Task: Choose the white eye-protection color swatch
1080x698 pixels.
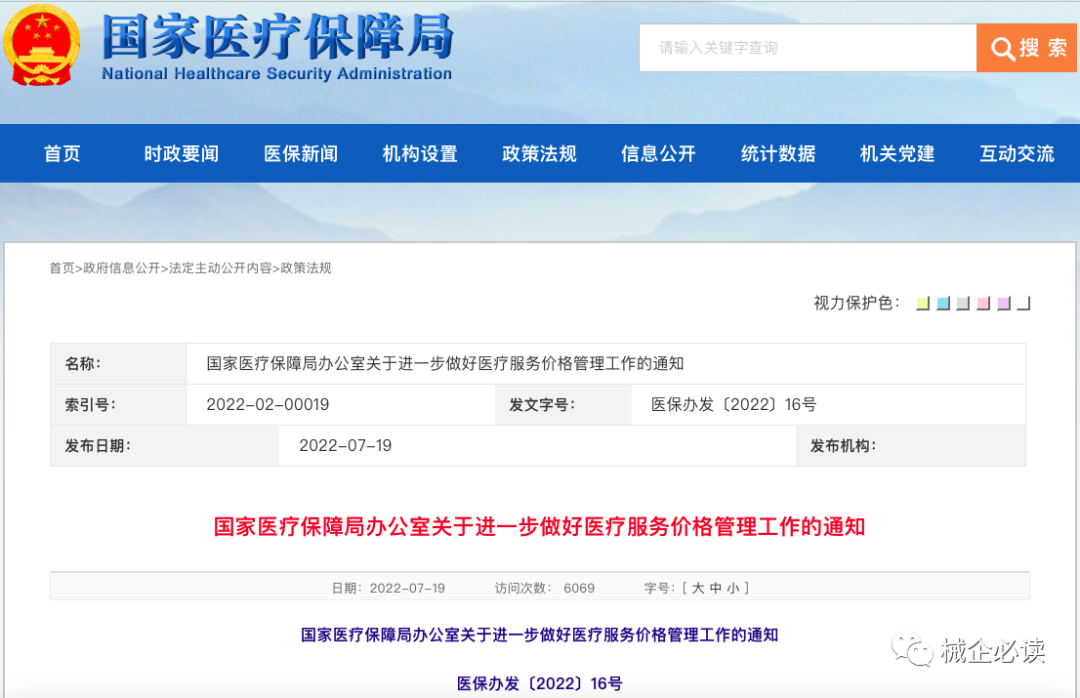Action: point(1024,303)
